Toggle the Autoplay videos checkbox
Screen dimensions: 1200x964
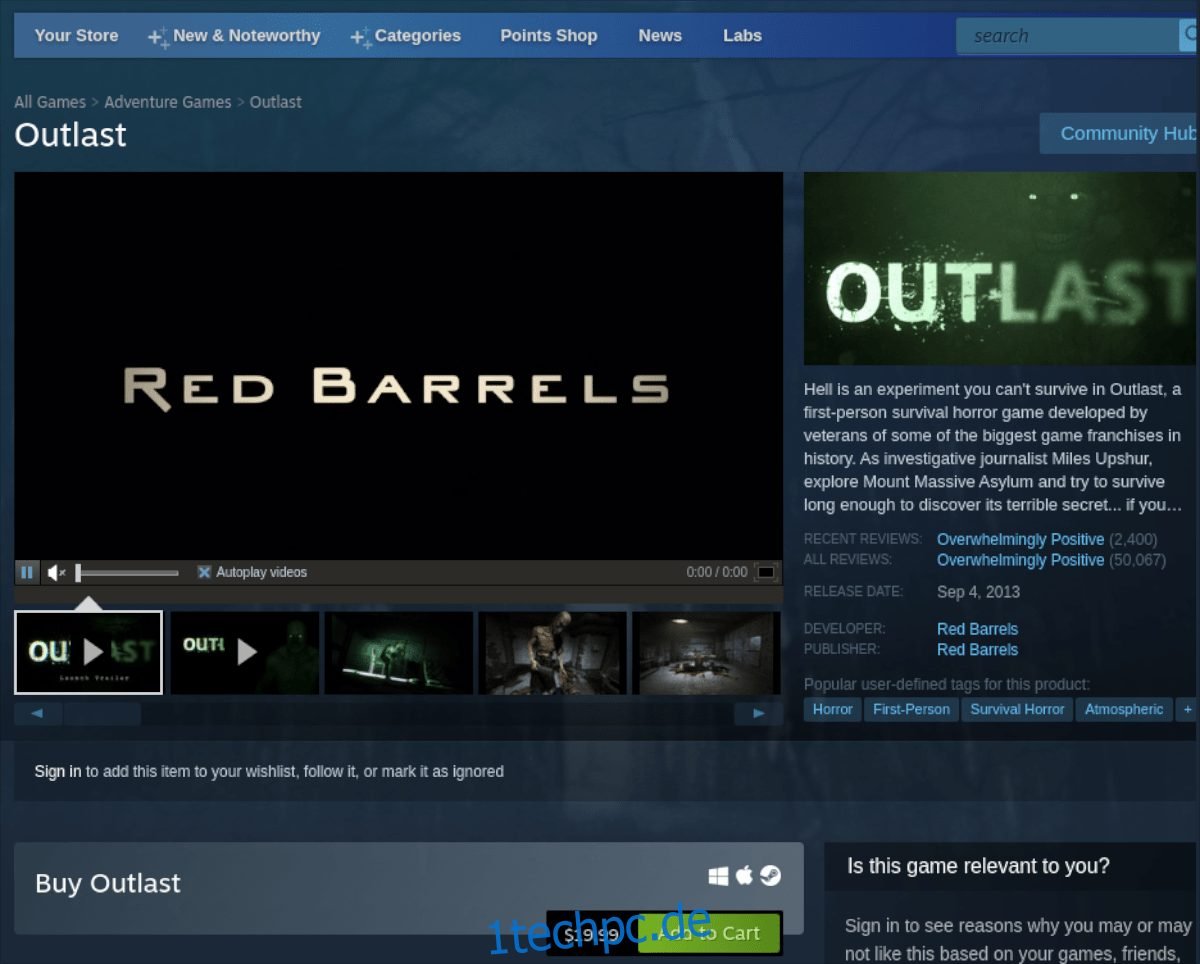204,572
